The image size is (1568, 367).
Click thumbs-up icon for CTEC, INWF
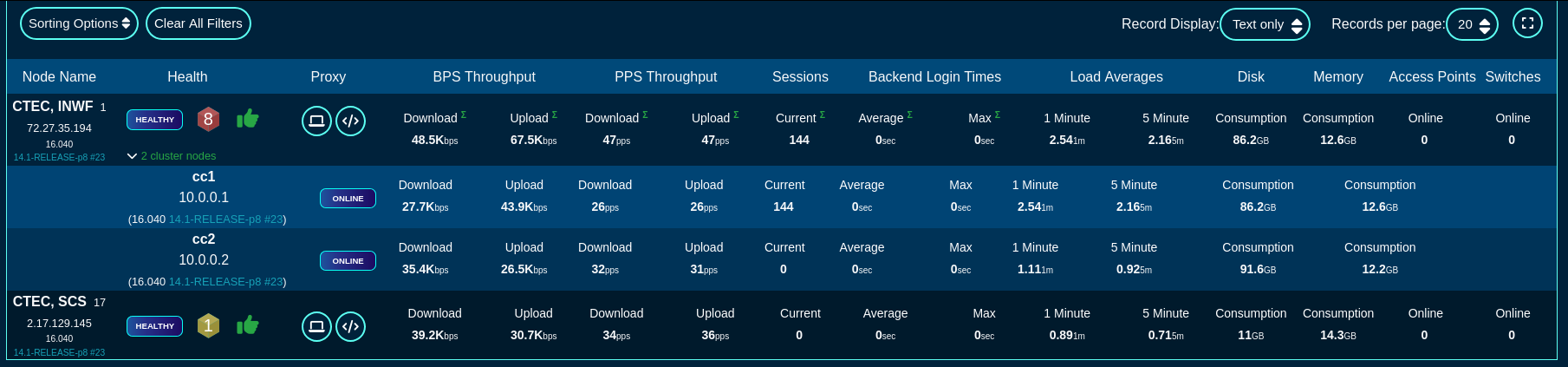point(248,119)
